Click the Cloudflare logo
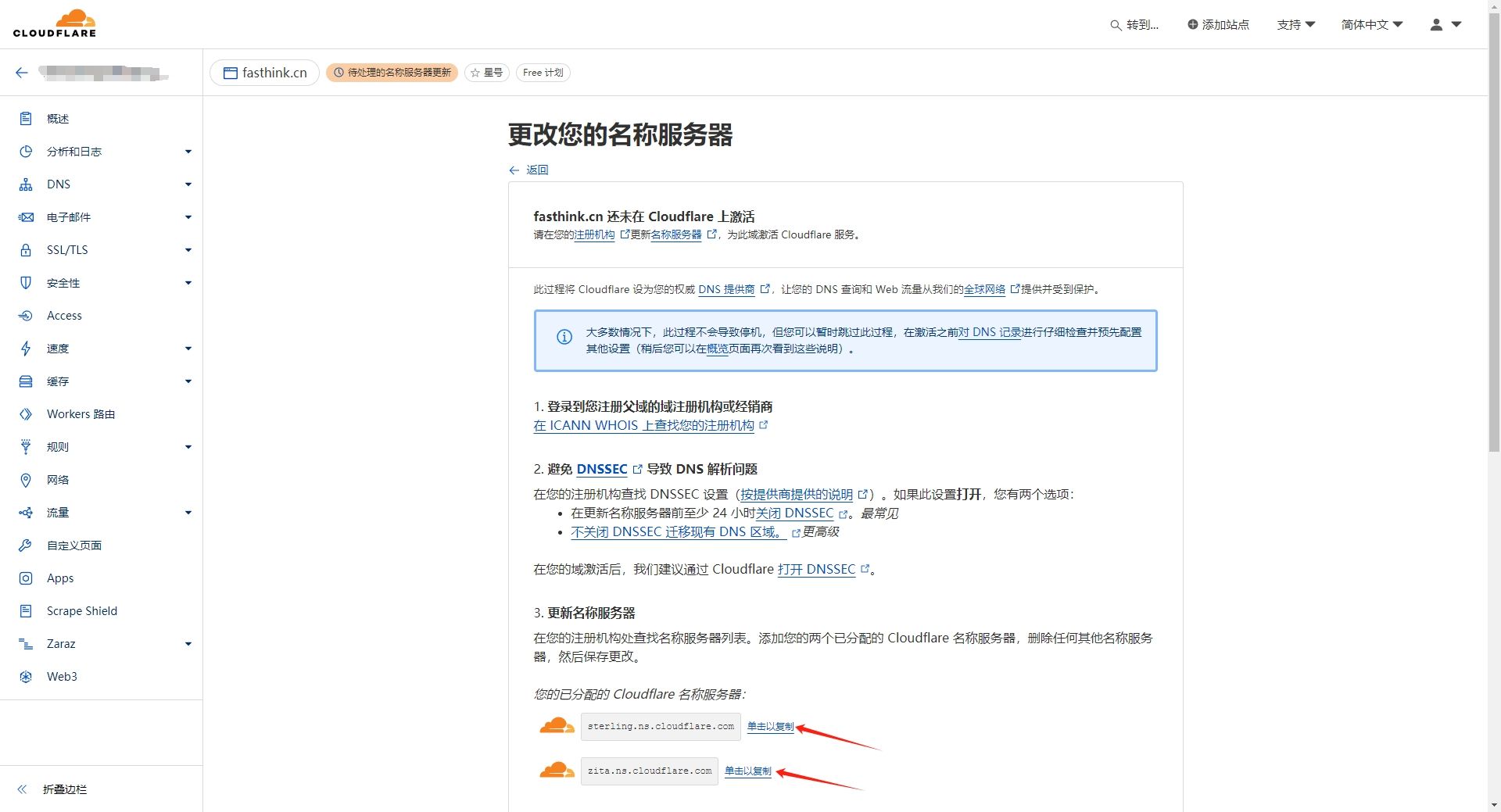 tap(55, 23)
